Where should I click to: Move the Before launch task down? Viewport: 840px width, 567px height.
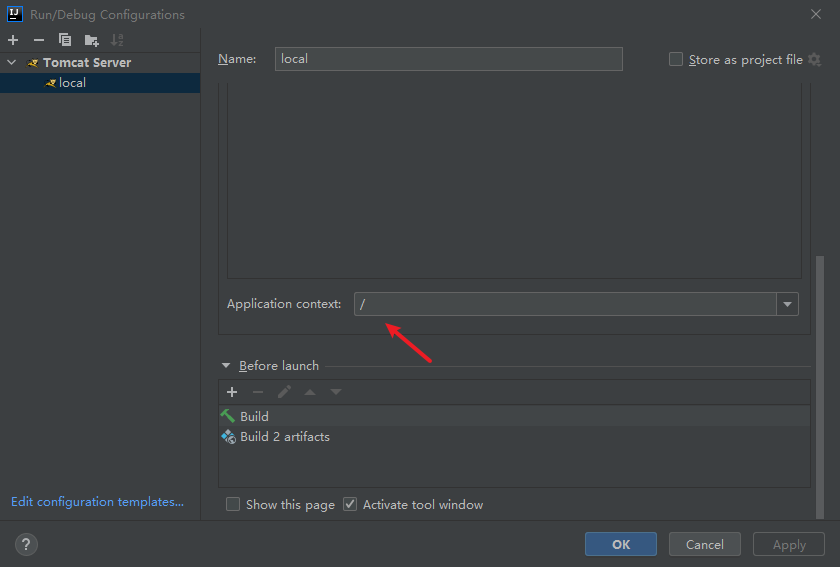pyautogui.click(x=336, y=392)
